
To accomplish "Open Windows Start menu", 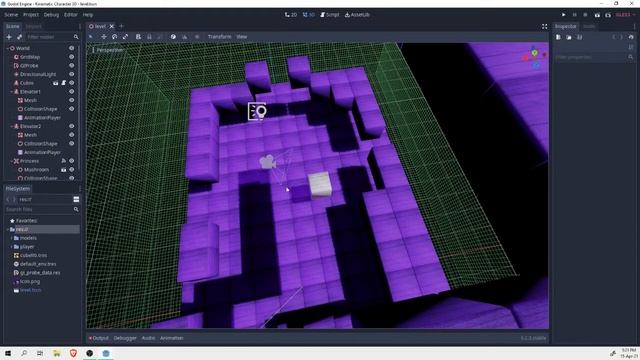I will pos(8,353).
